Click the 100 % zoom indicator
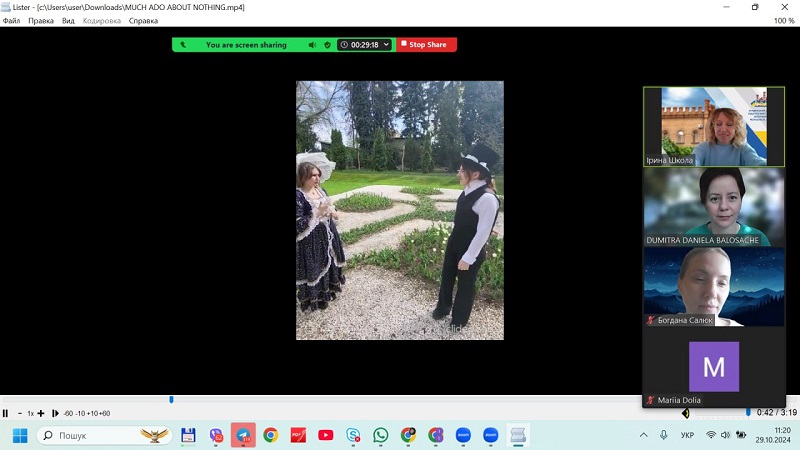Screen dimensions: 800x450 (784, 21)
